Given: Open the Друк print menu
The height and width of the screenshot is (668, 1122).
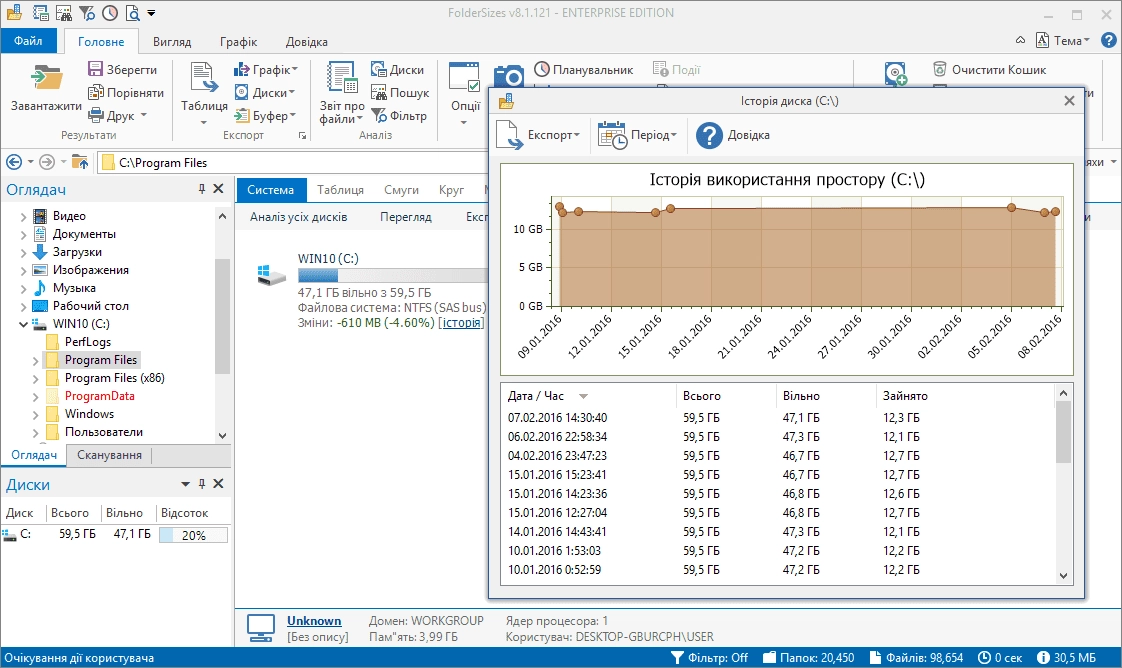Looking at the screenshot, I should point(117,115).
